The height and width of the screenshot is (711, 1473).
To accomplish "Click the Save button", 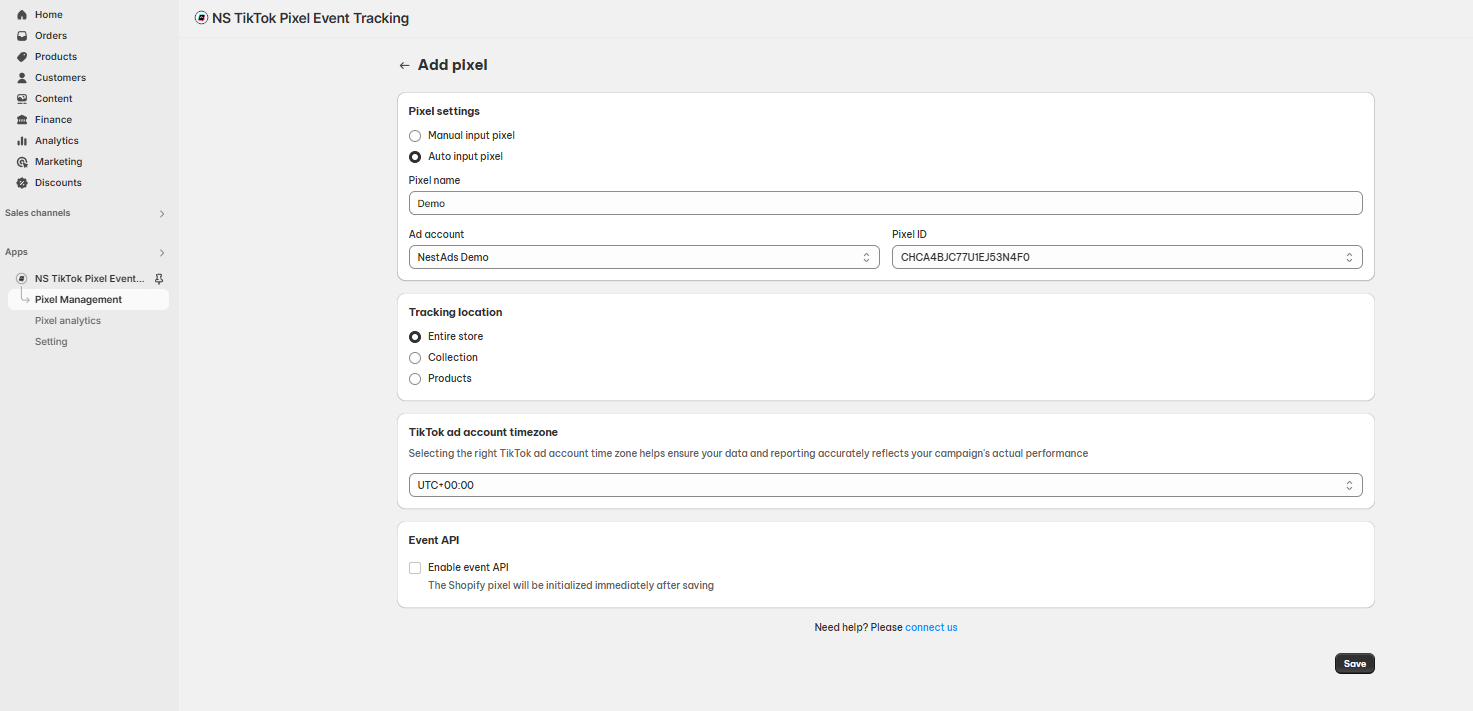I will (1354, 664).
